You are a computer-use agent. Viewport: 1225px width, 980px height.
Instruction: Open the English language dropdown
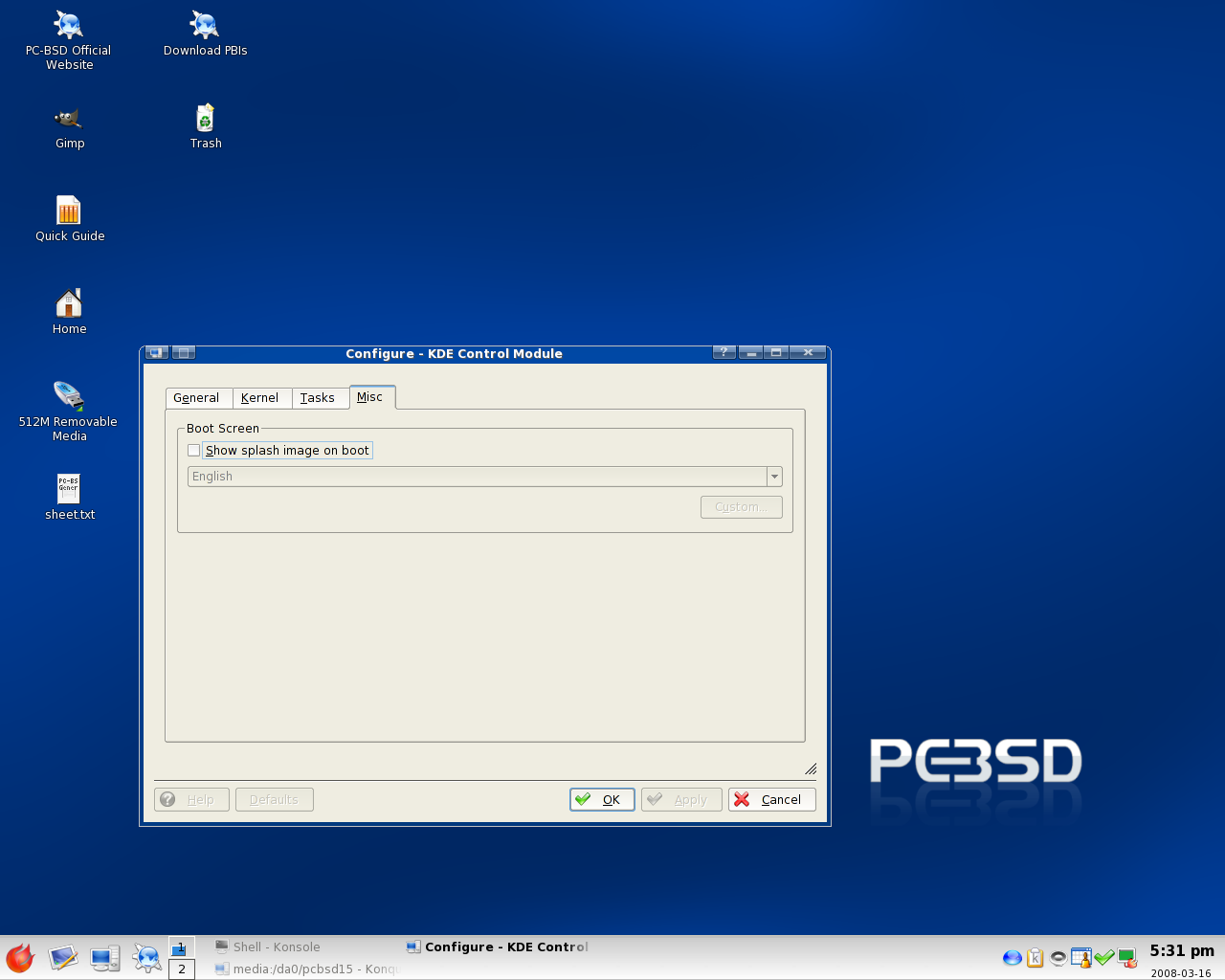485,477
